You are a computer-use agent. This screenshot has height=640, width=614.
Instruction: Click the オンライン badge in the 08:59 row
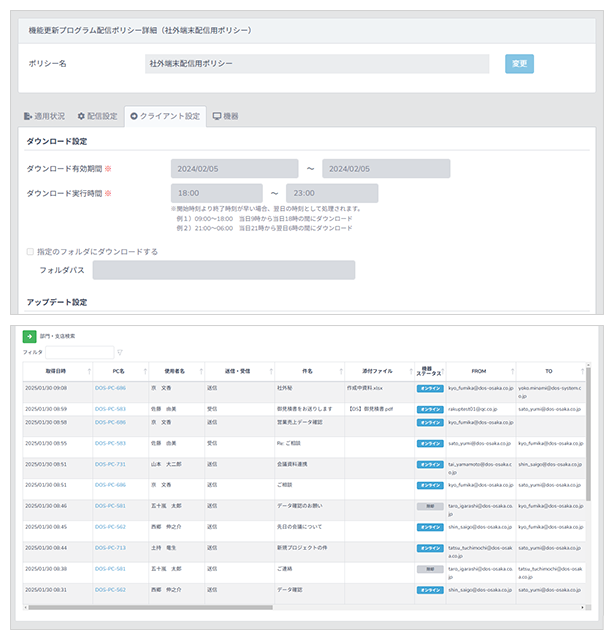430,409
